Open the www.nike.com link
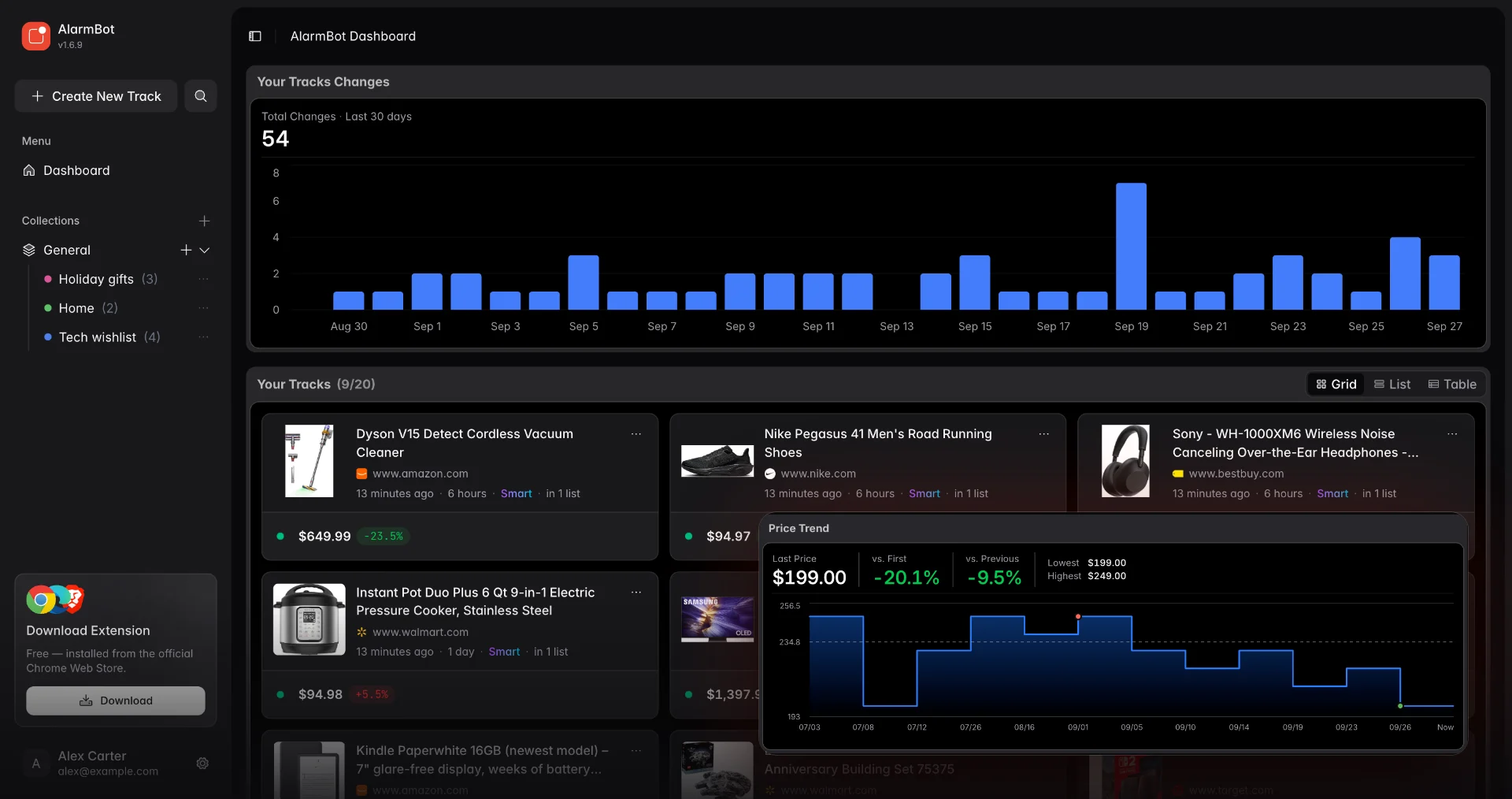Screen dimensions: 1512x799 coord(818,474)
